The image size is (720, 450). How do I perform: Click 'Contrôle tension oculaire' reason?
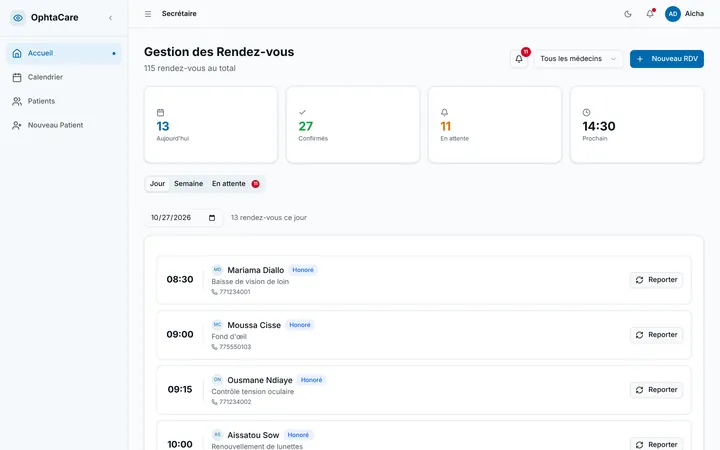tap(253, 392)
